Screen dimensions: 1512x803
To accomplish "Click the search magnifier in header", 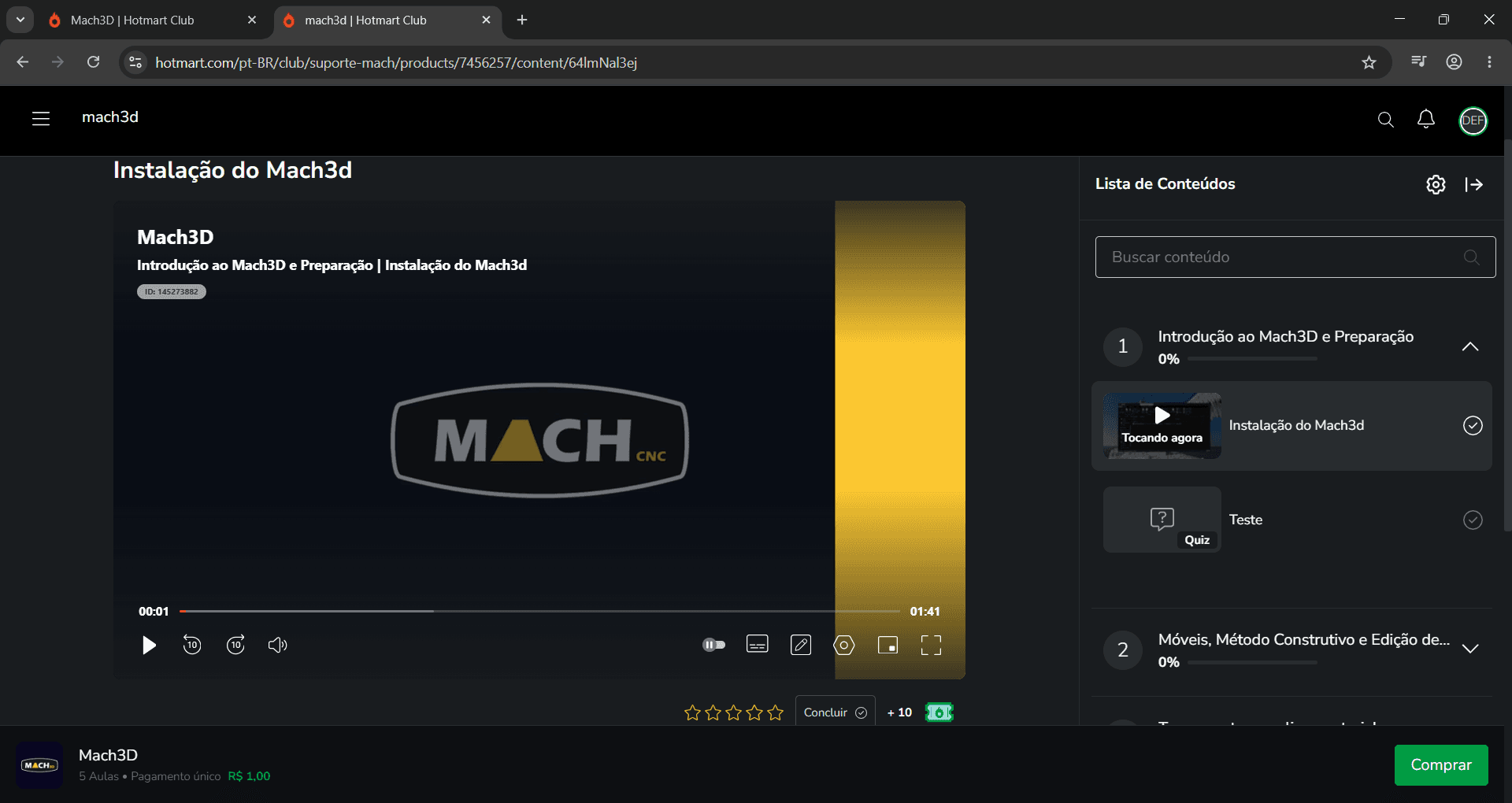I will [1385, 120].
